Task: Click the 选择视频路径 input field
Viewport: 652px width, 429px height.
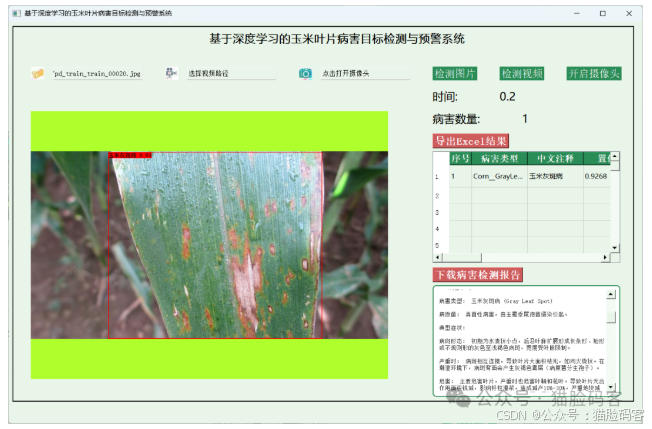Action: [231, 74]
